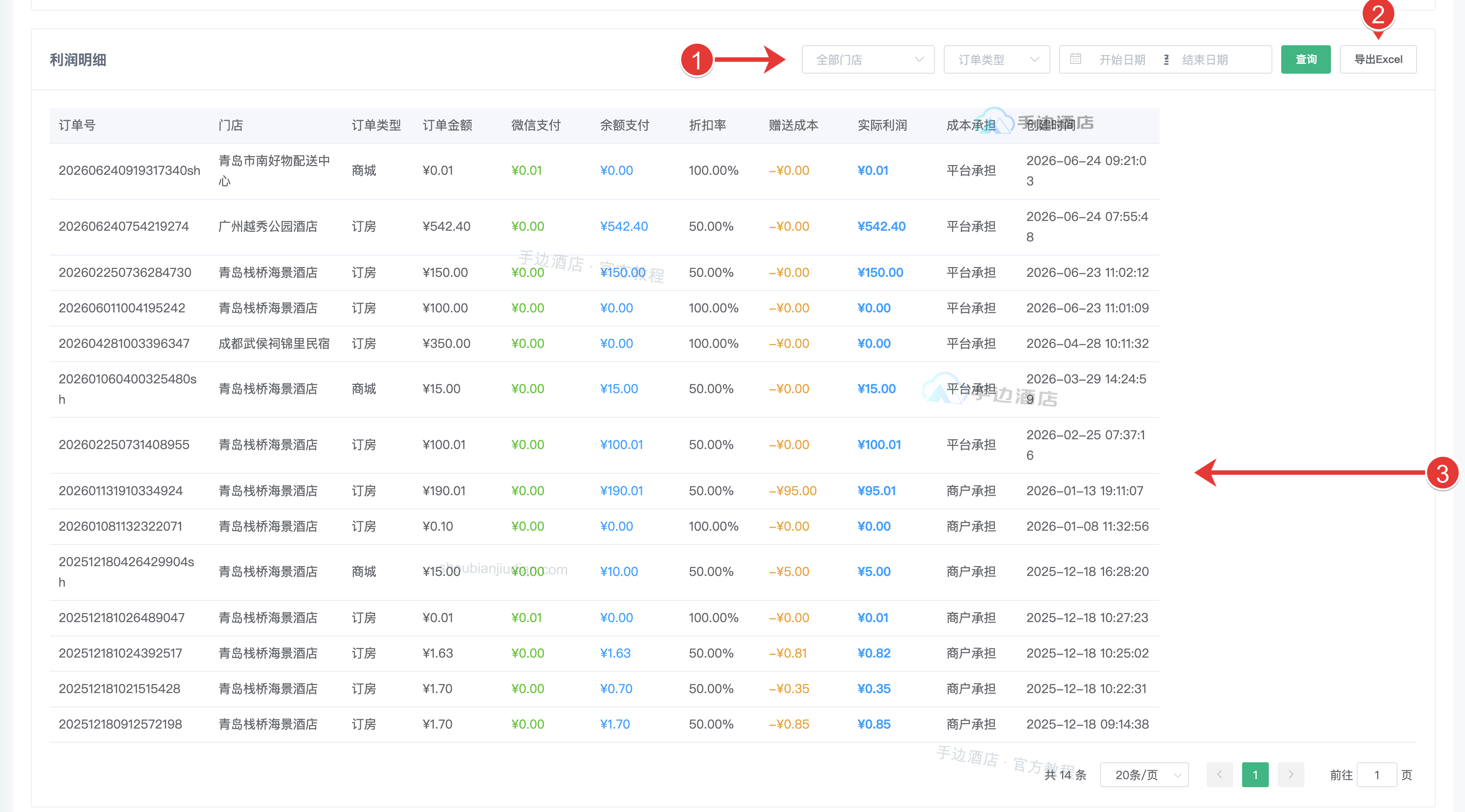Select page 1 in pagination
Screen dimensions: 1465x812
(1255, 775)
